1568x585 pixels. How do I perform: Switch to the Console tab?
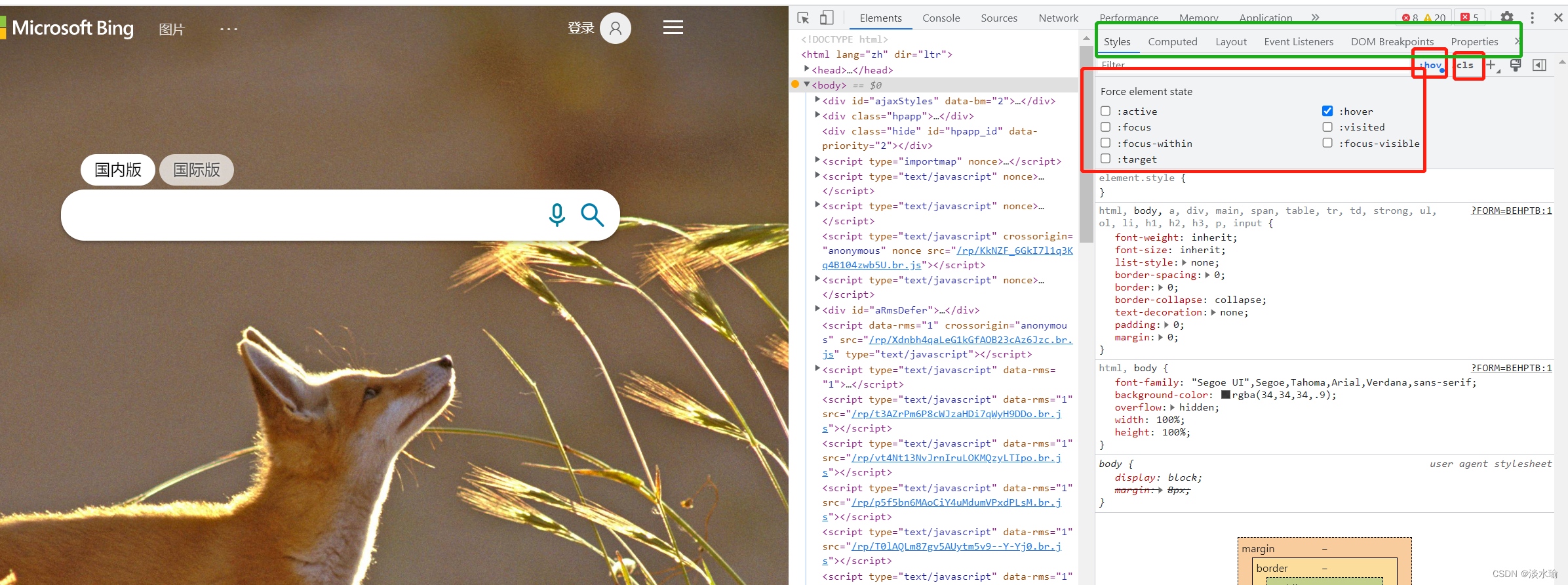point(941,18)
